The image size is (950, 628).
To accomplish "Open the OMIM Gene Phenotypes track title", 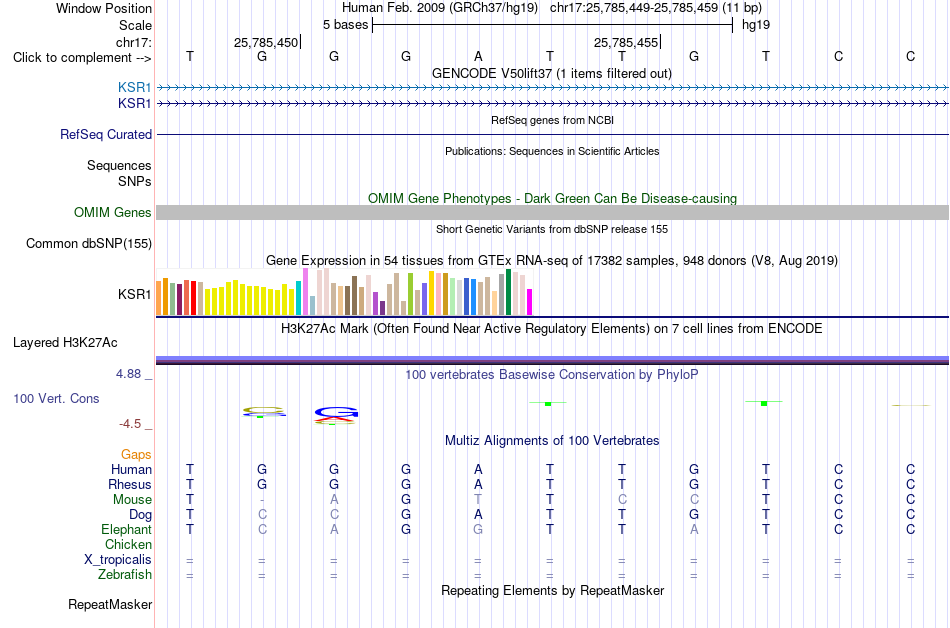I will tap(553, 199).
